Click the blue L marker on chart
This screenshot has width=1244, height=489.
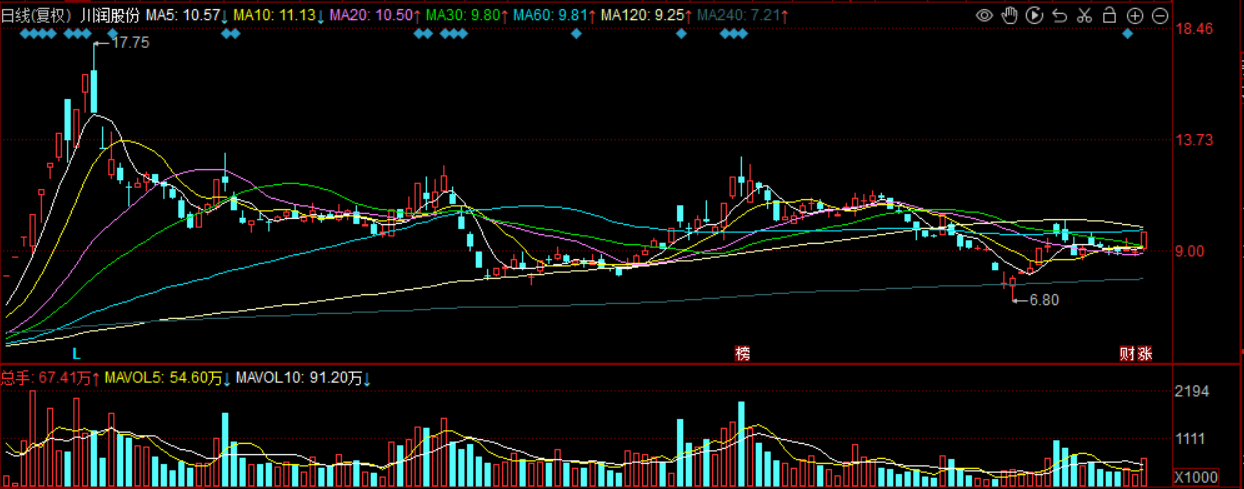75,354
